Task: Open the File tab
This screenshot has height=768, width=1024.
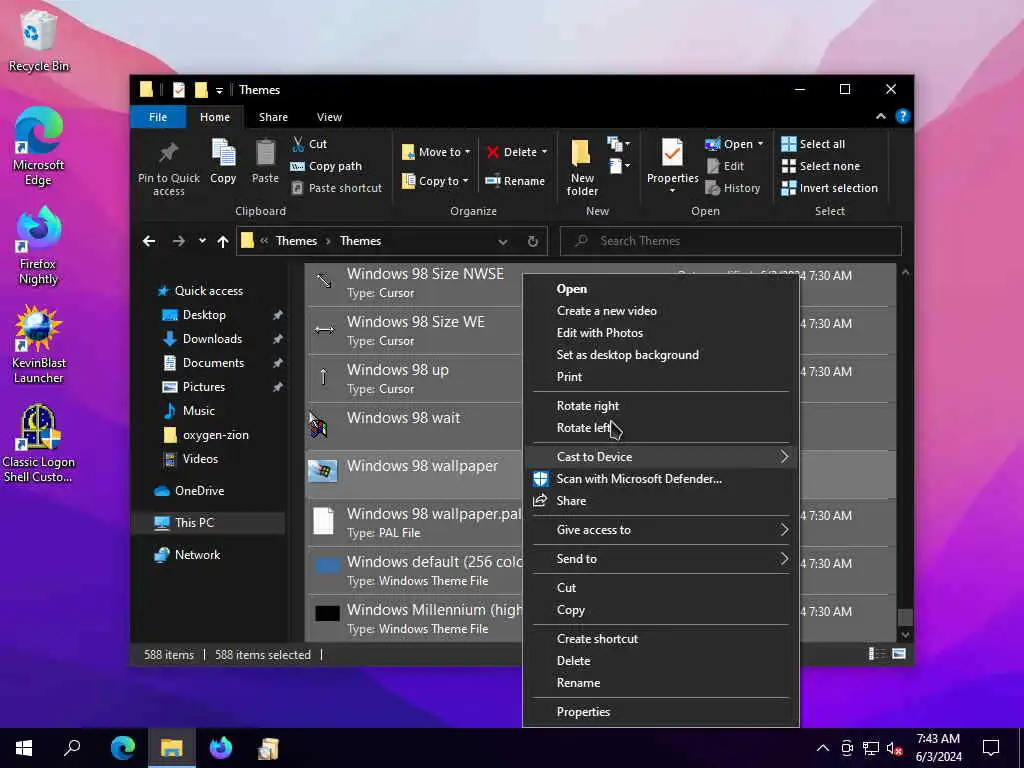Action: tap(157, 117)
